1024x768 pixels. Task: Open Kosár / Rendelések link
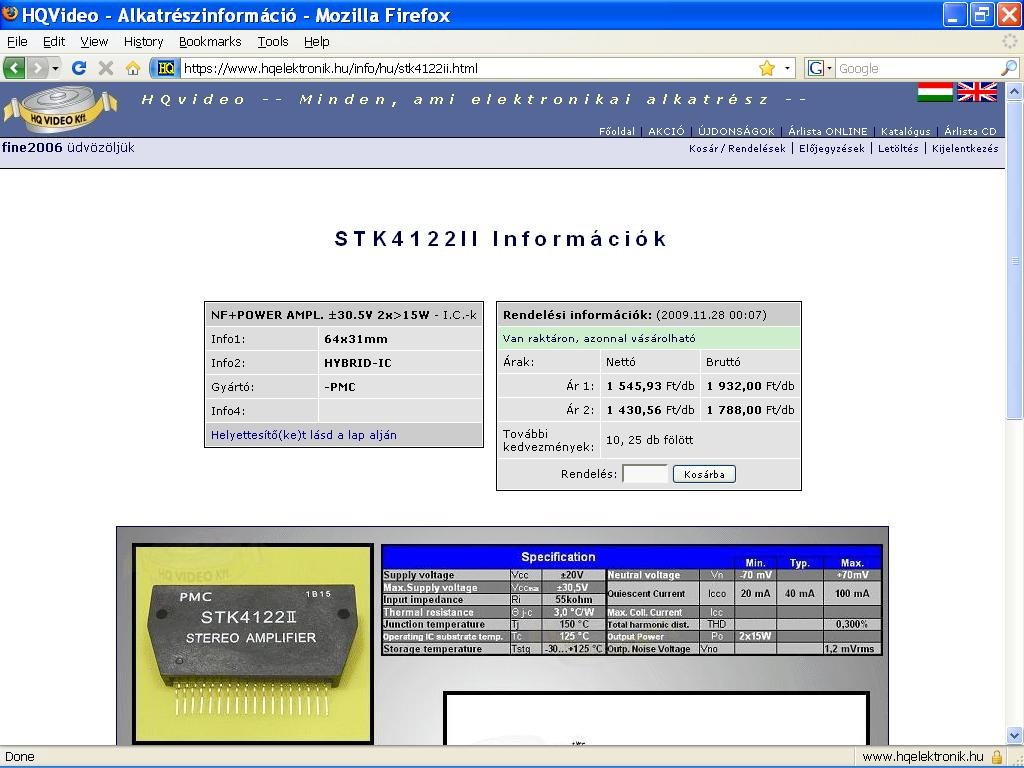(737, 148)
